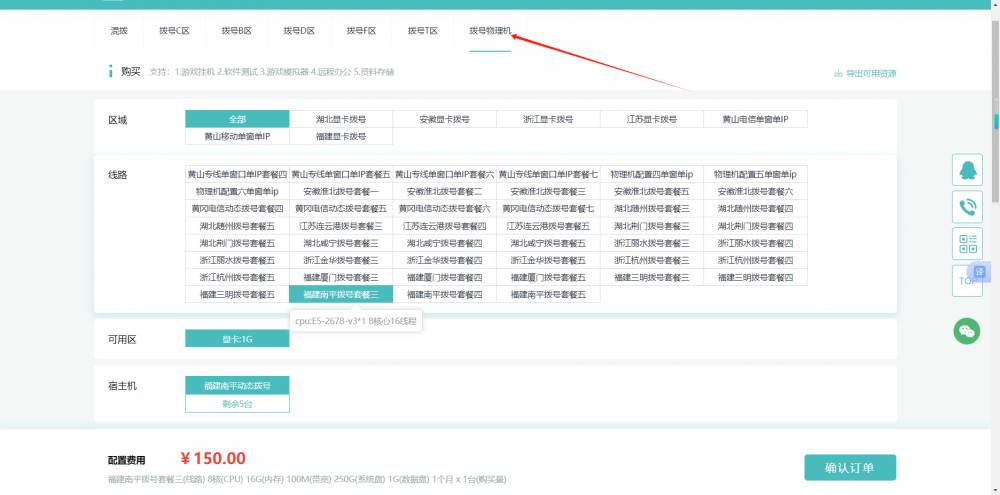Select 全部 region option
Viewport: 1000px width, 495px height.
[x=237, y=119]
